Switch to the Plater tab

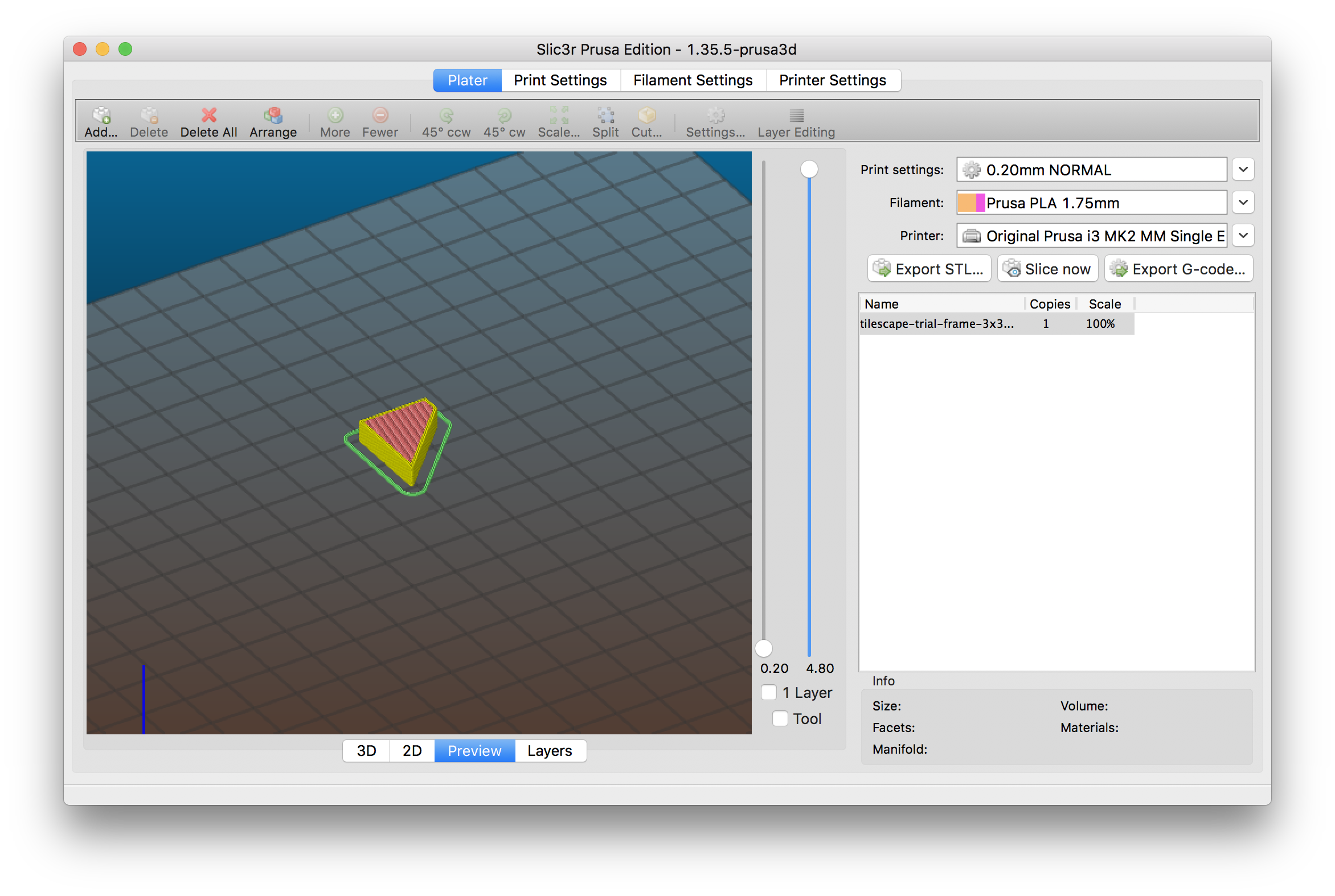pos(467,80)
